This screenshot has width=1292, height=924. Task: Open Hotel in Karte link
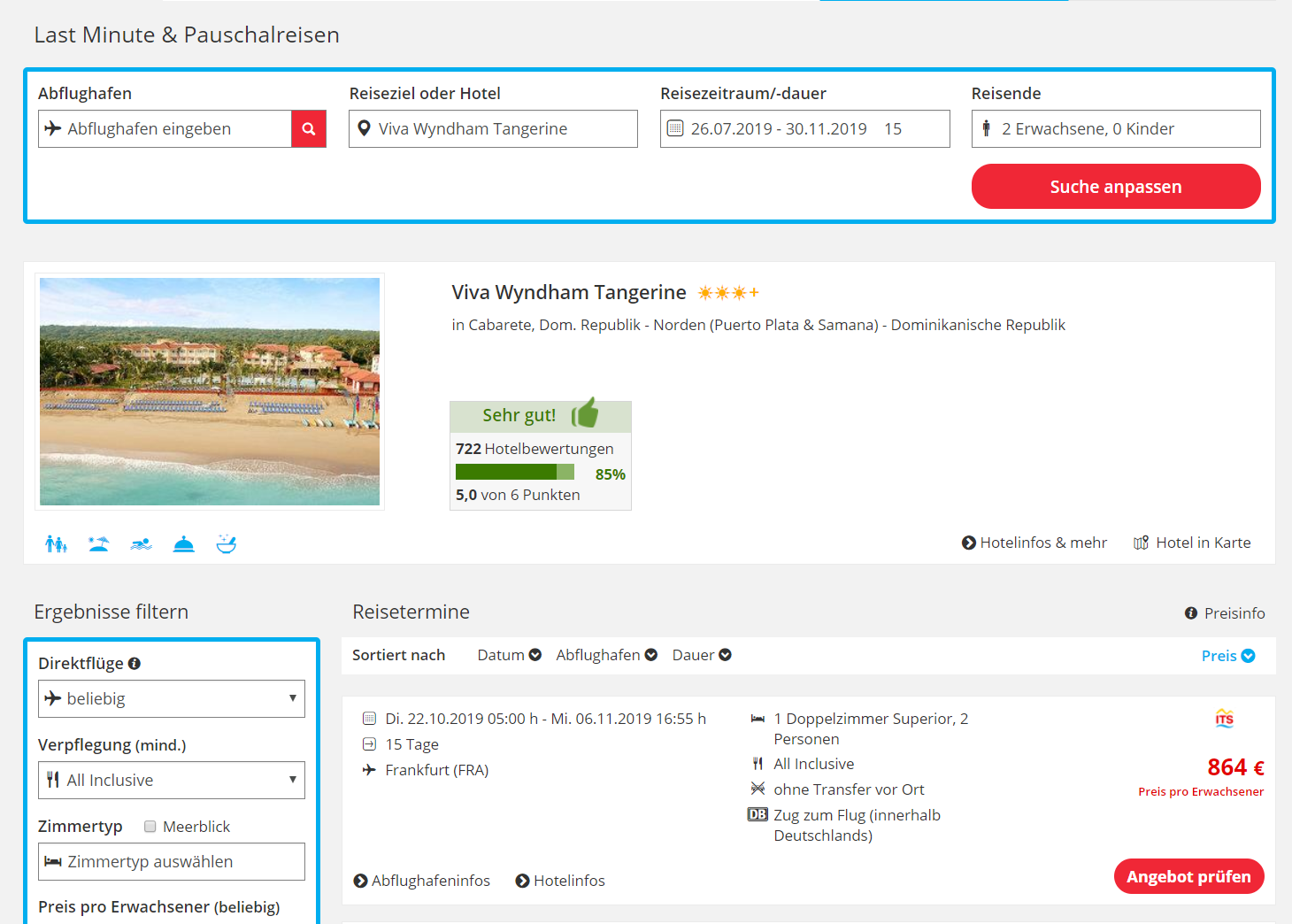point(1192,543)
